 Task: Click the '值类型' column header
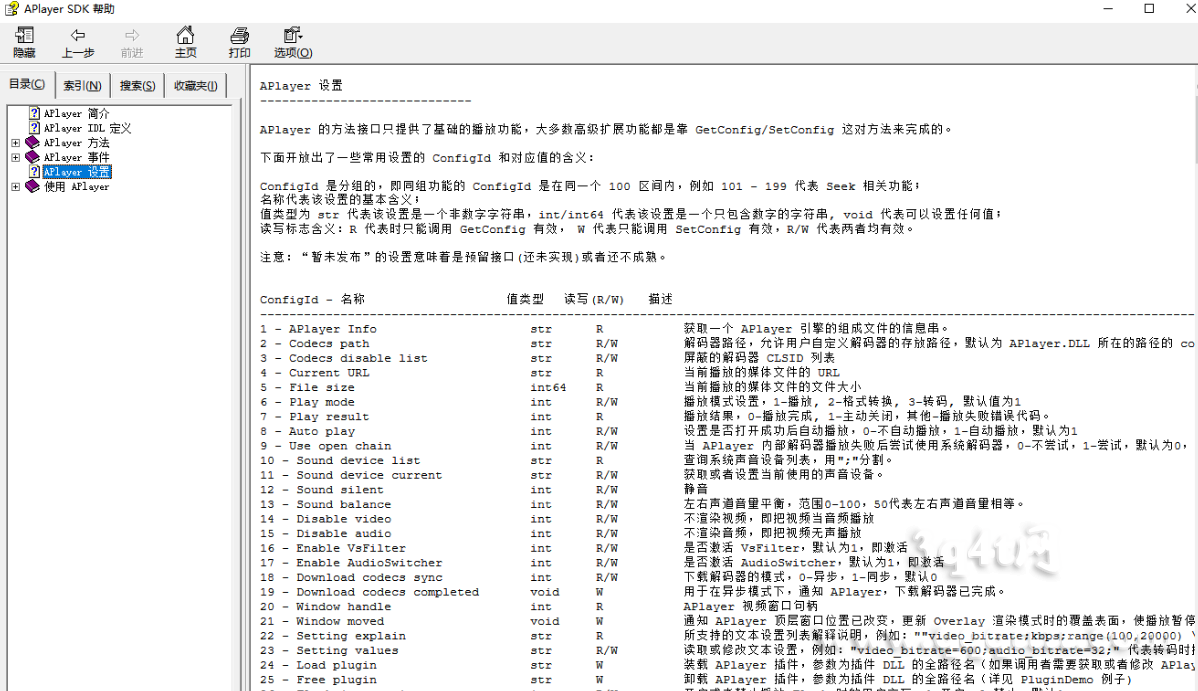tap(525, 299)
